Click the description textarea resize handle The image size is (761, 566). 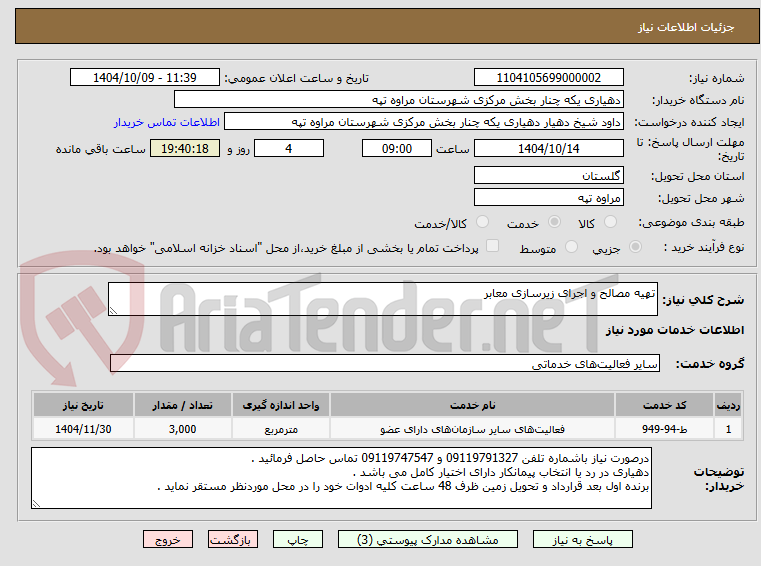113,311
